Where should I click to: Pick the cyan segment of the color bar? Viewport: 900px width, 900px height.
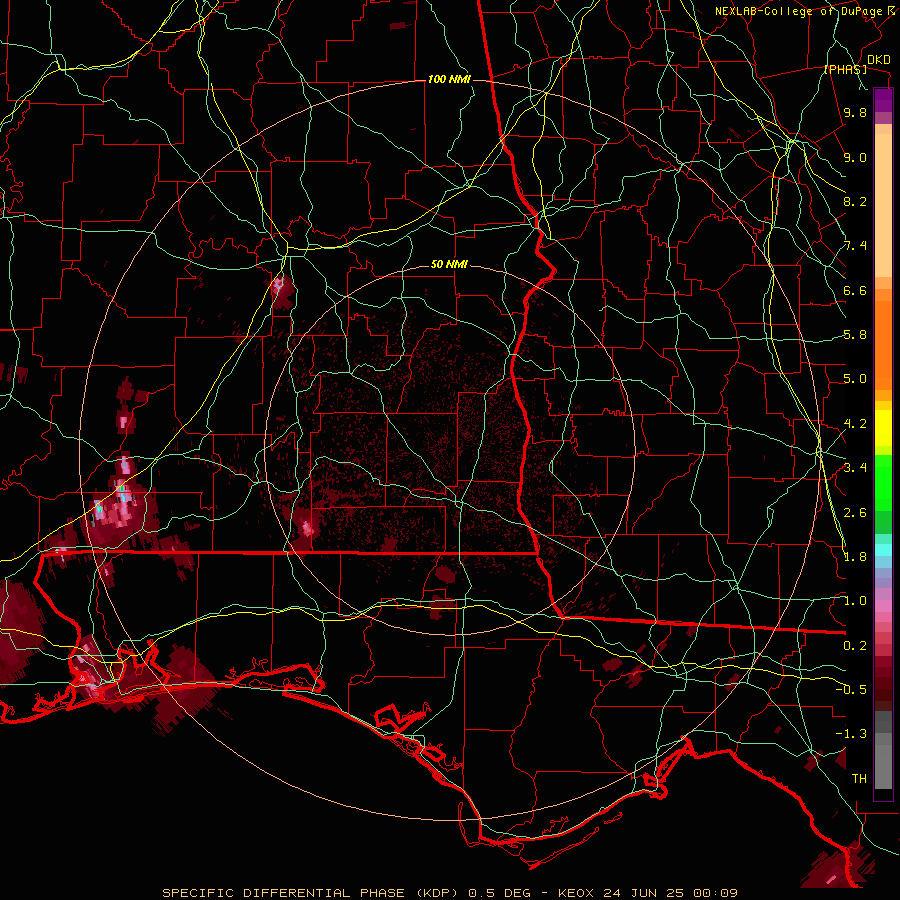point(883,549)
